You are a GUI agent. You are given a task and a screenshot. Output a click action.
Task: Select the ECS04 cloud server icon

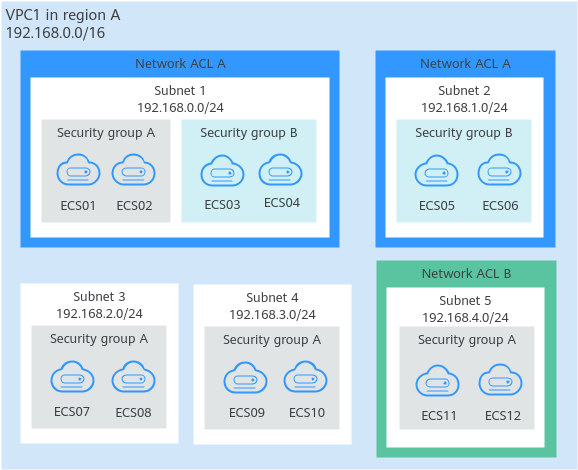281,170
